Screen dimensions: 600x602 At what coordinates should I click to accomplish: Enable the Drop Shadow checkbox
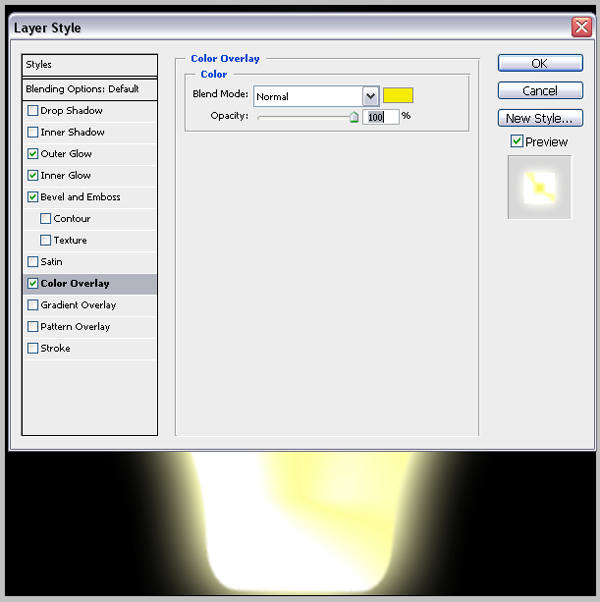pos(33,111)
